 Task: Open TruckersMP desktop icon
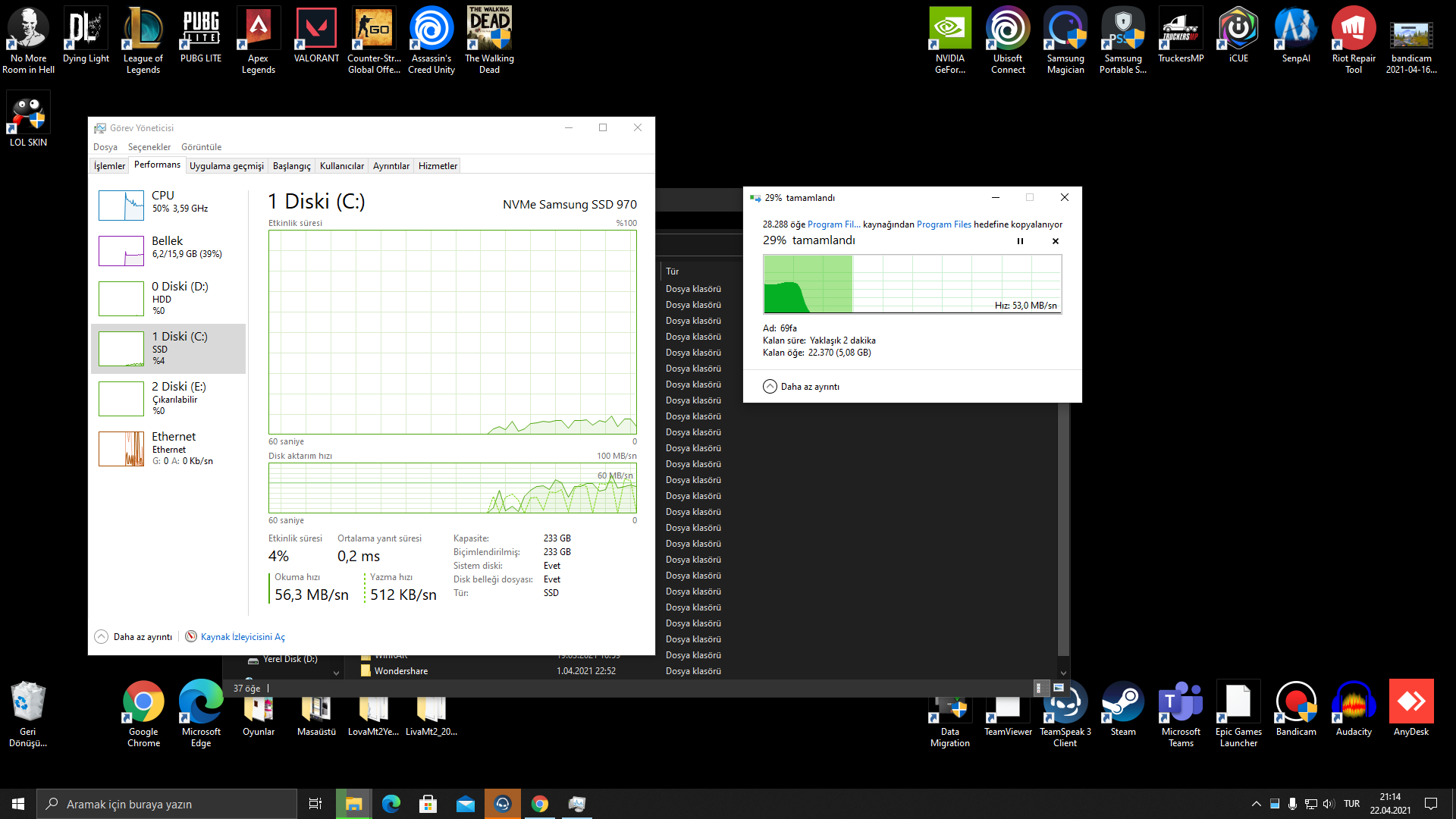point(1181,36)
